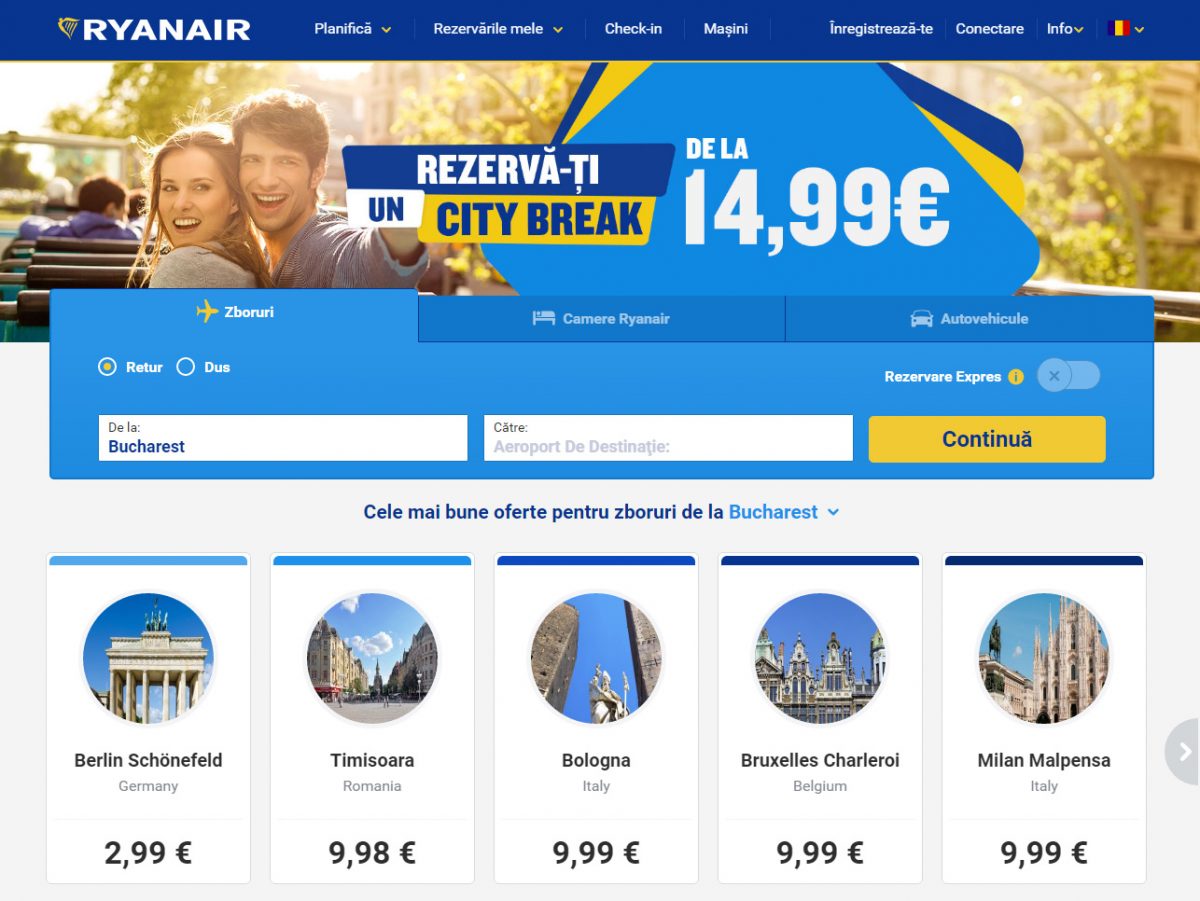This screenshot has height=901, width=1200.
Task: Click the car icon for Autovehicule
Action: tap(921, 319)
